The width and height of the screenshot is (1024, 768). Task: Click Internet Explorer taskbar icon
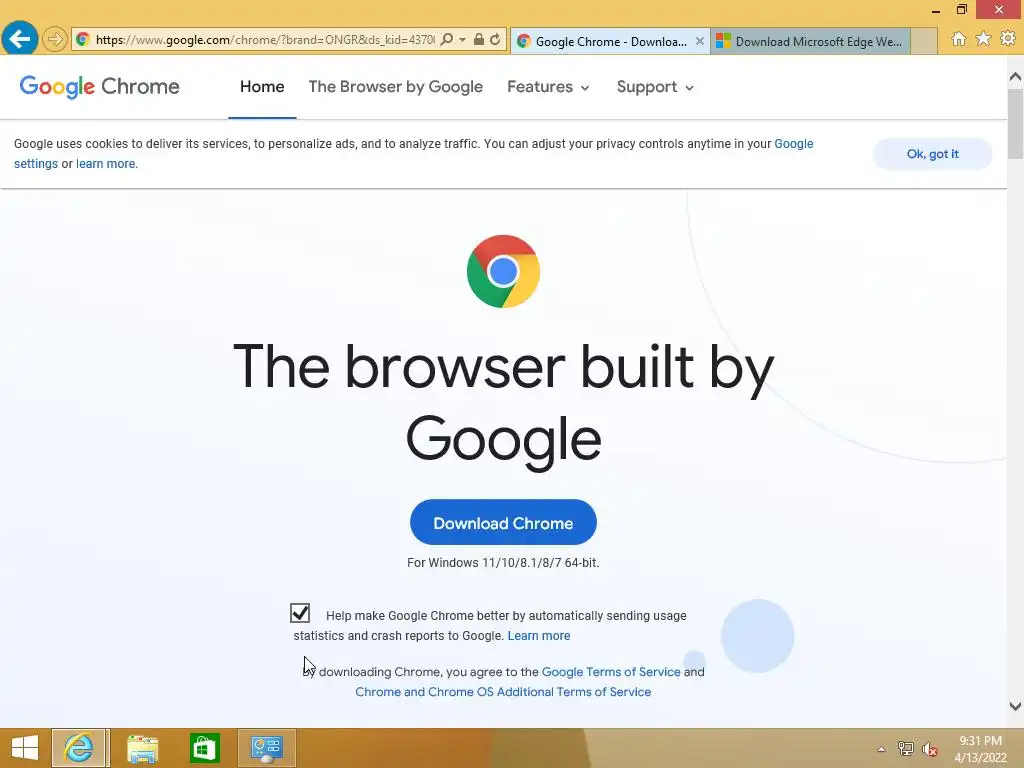tap(80, 748)
